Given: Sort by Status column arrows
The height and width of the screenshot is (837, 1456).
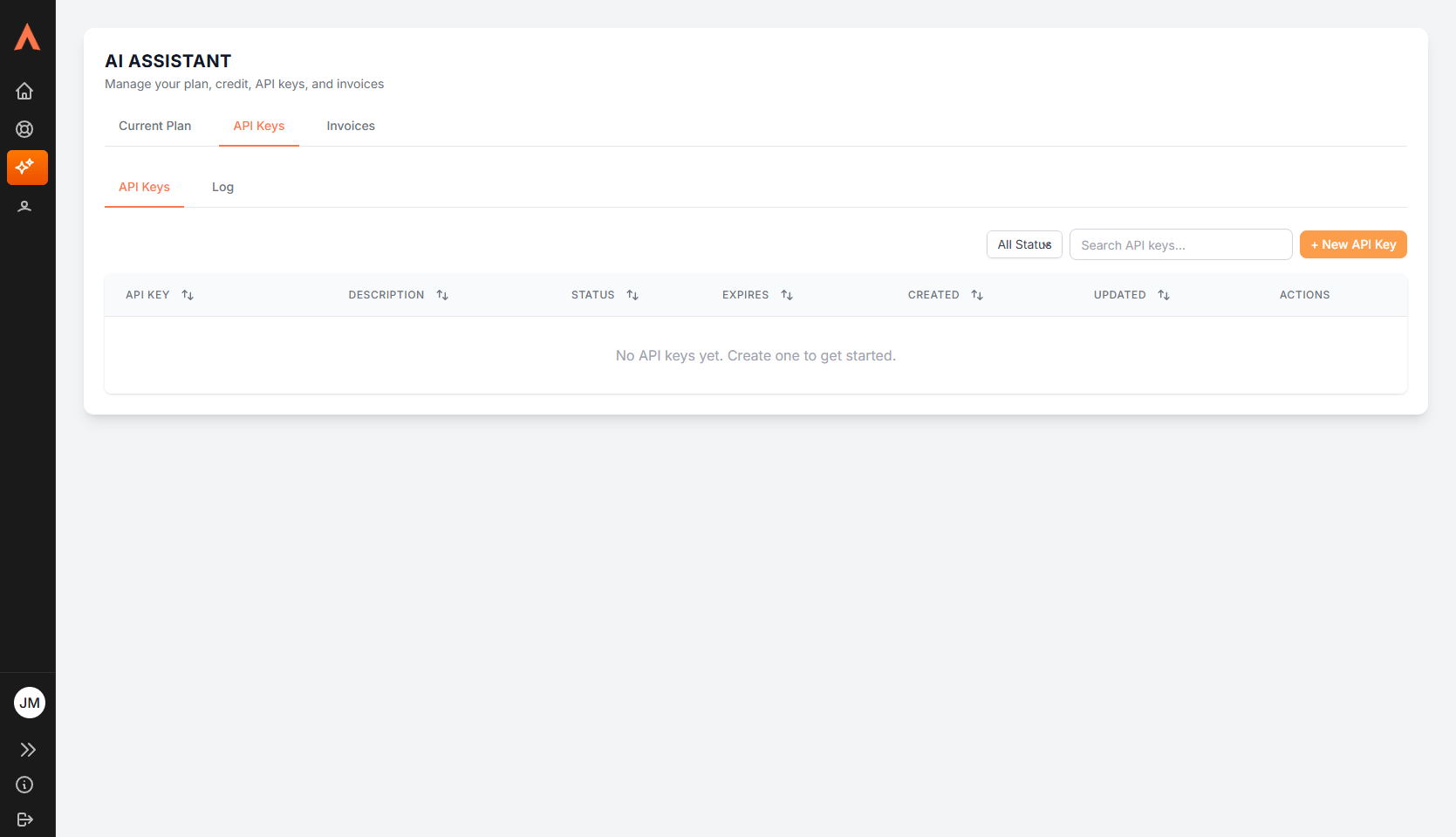Looking at the screenshot, I should [632, 295].
